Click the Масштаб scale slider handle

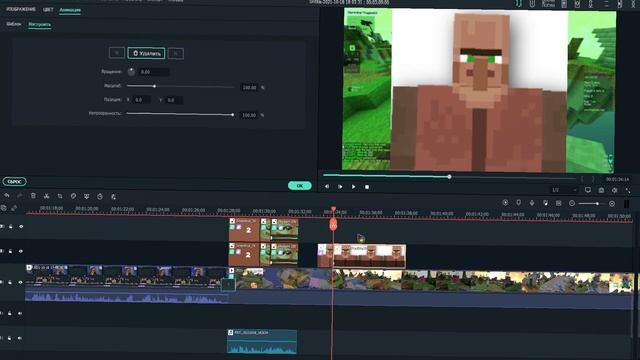coord(154,86)
